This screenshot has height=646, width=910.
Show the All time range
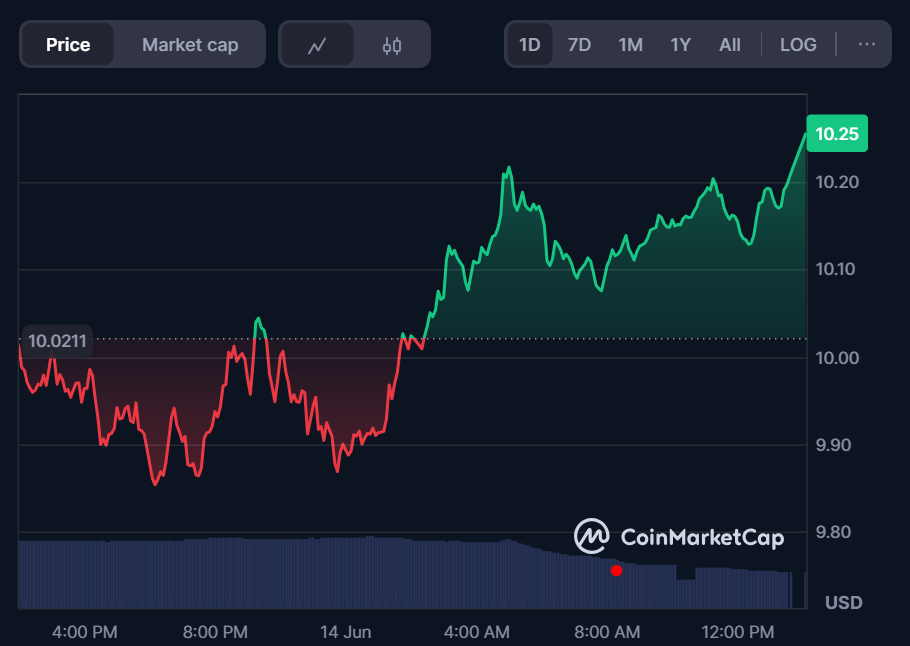click(x=730, y=45)
